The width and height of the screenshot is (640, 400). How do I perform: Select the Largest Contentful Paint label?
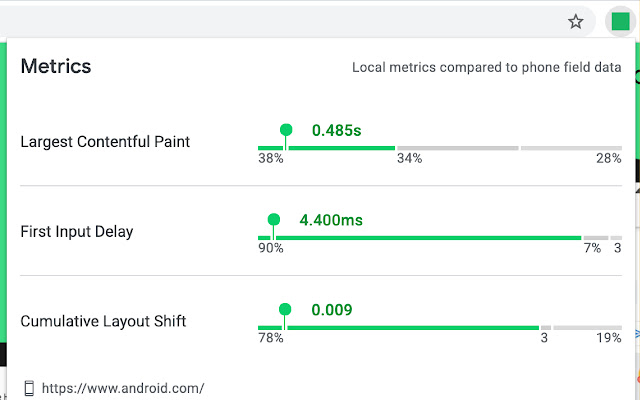pos(105,142)
